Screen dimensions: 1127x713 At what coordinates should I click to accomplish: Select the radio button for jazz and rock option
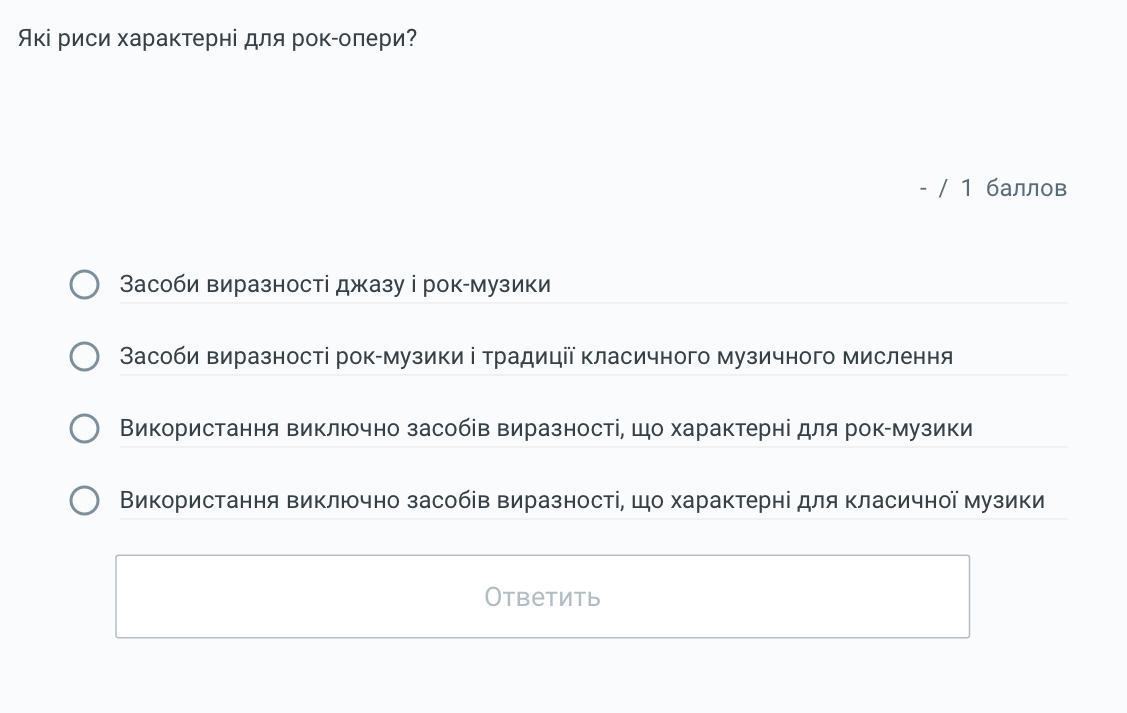pos(84,285)
